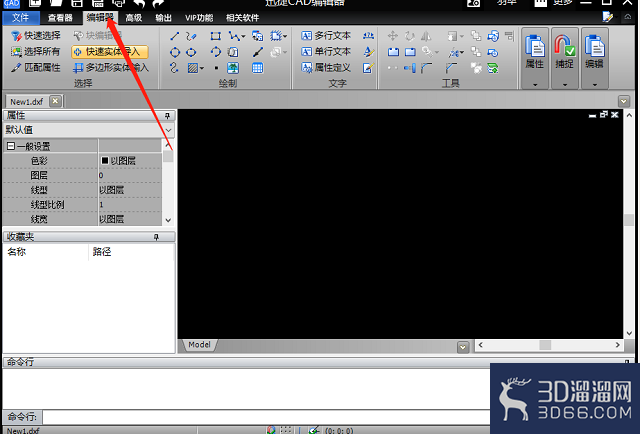The height and width of the screenshot is (434, 640).
Task: Insert an image with palm tree icon
Action: pos(233,68)
